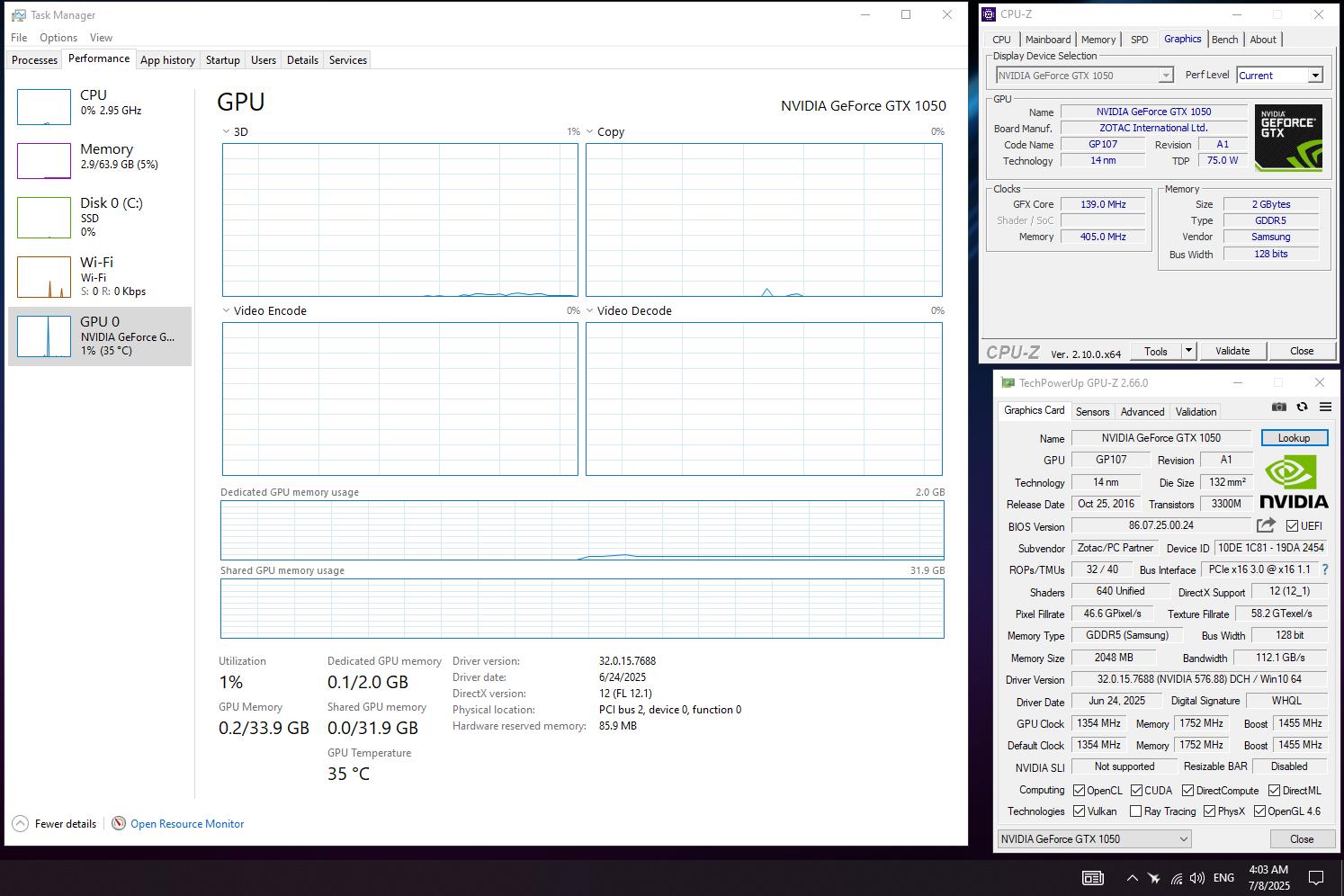Open GPU-Z hamburger menu icon
1344x896 pixels.
1325,407
